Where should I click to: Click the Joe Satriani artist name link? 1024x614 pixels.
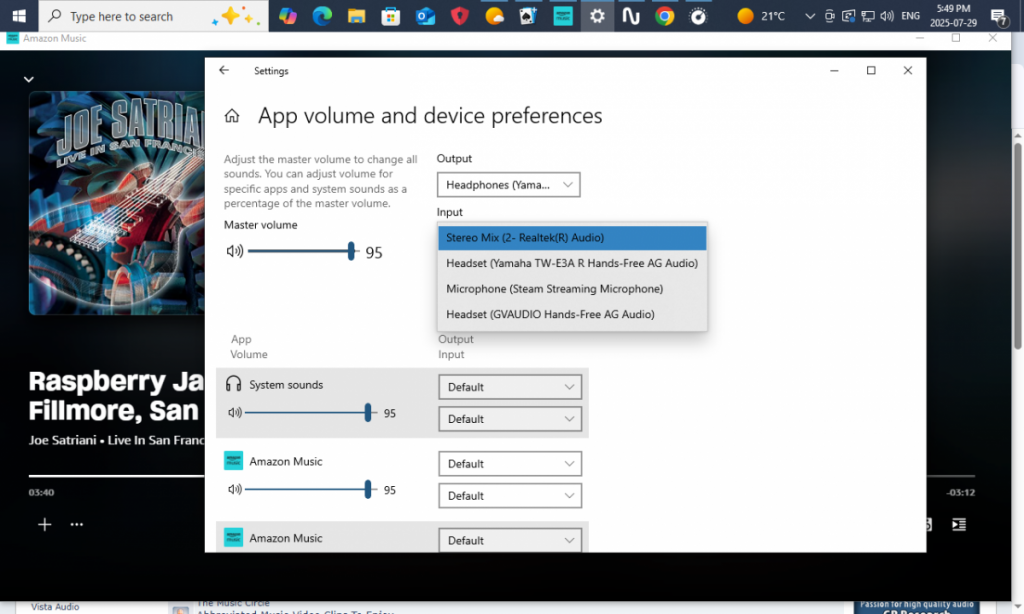(63, 440)
